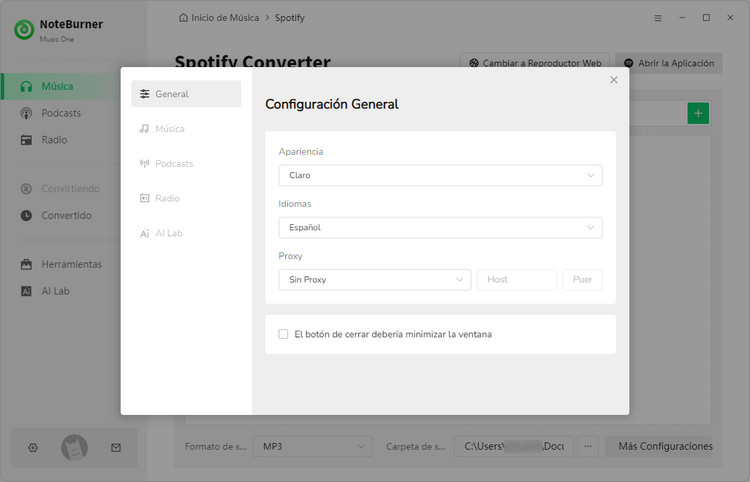Screen dimensions: 750x482
Task: Expand the MP3 format chevron
Action: 361,447
